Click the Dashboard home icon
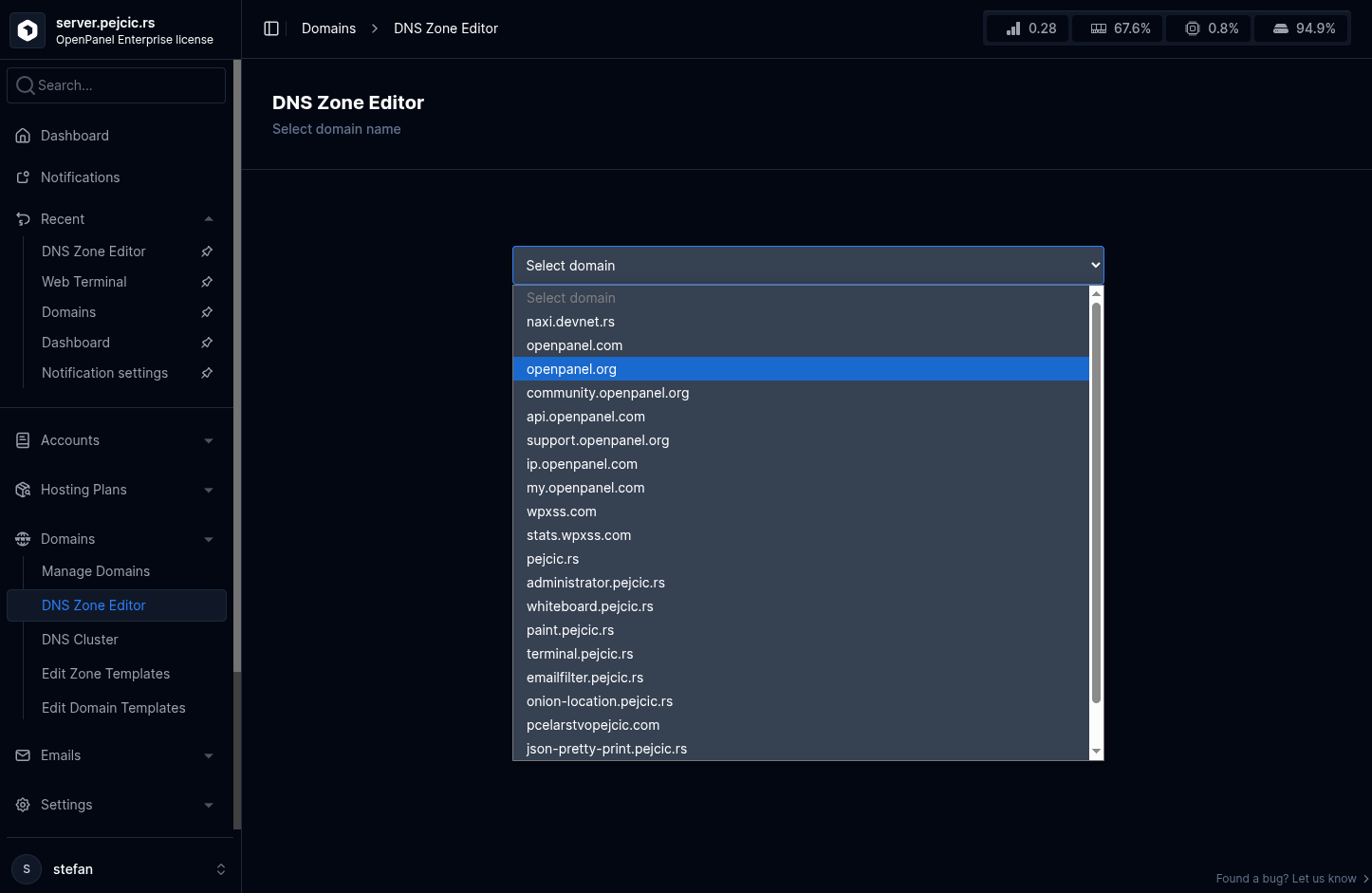The image size is (1372, 893). (24, 136)
